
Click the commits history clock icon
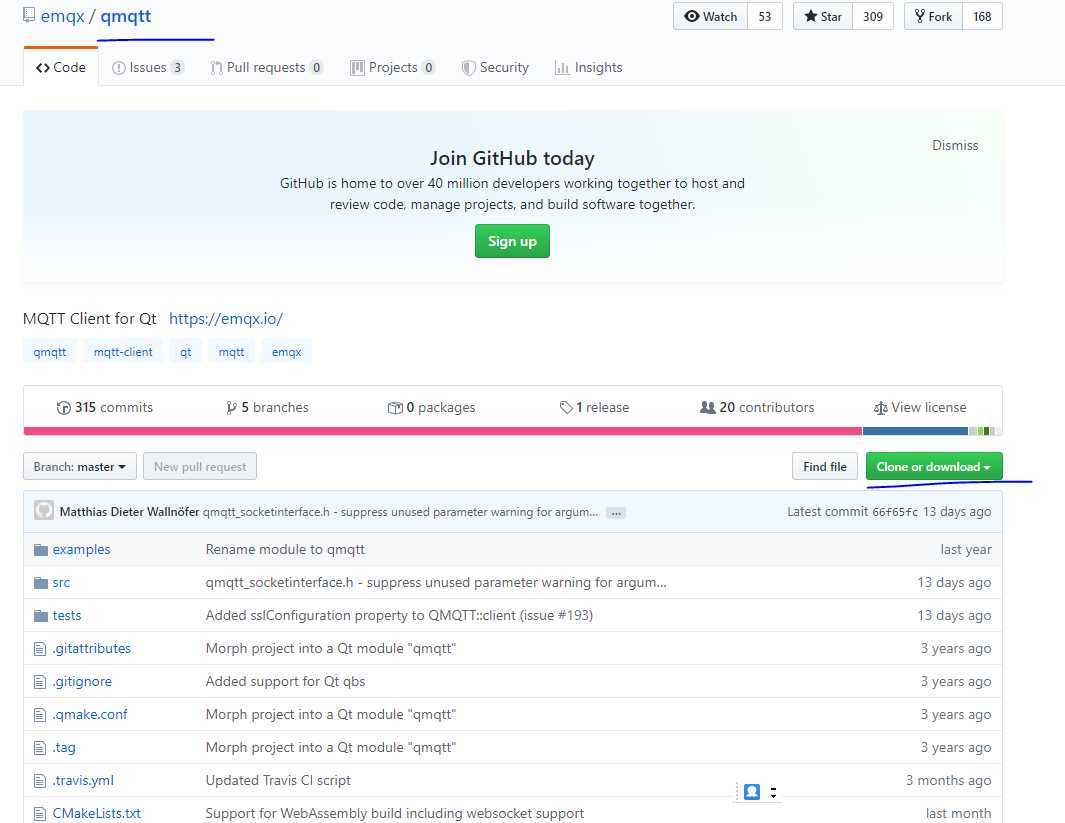coord(64,407)
